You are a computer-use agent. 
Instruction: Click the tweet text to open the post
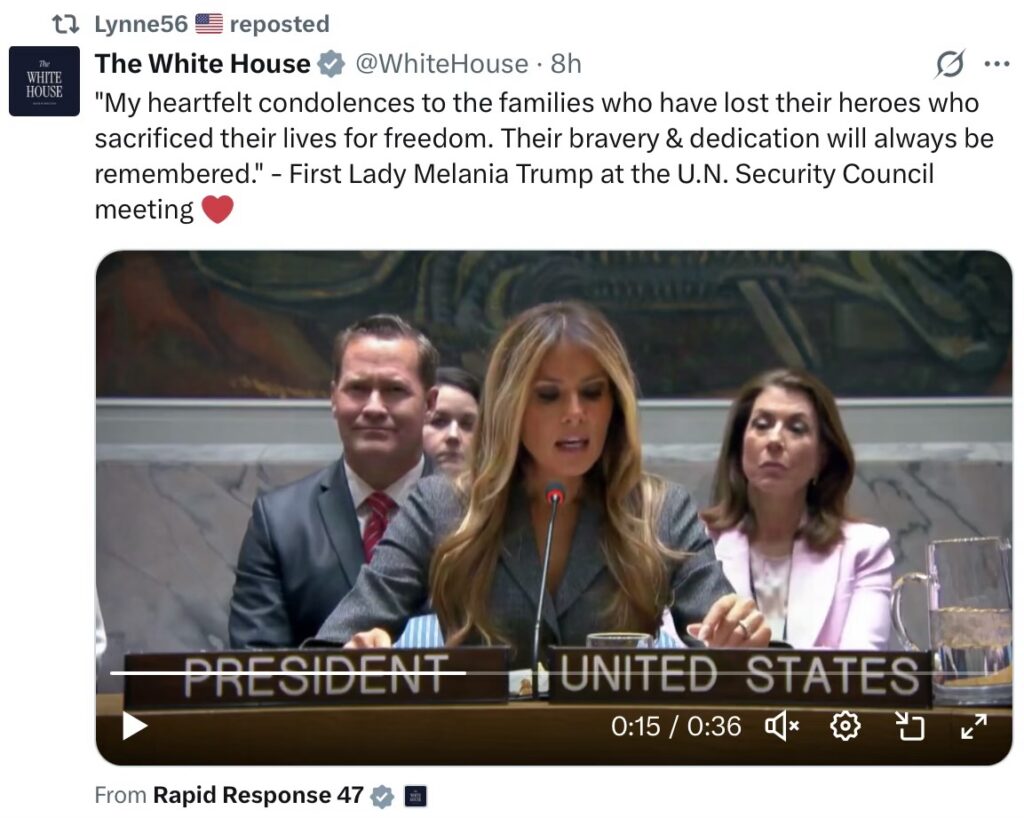[544, 157]
